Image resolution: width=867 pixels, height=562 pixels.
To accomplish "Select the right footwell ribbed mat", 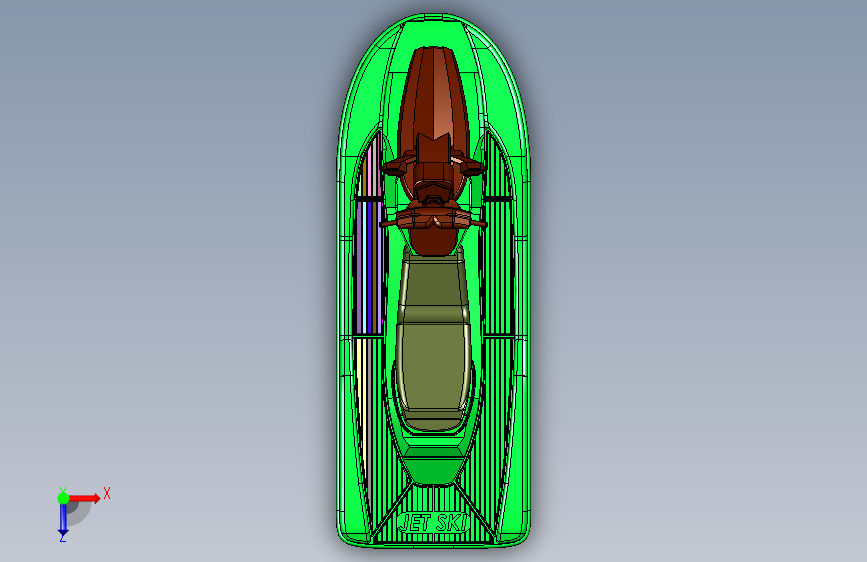I will click(499, 267).
